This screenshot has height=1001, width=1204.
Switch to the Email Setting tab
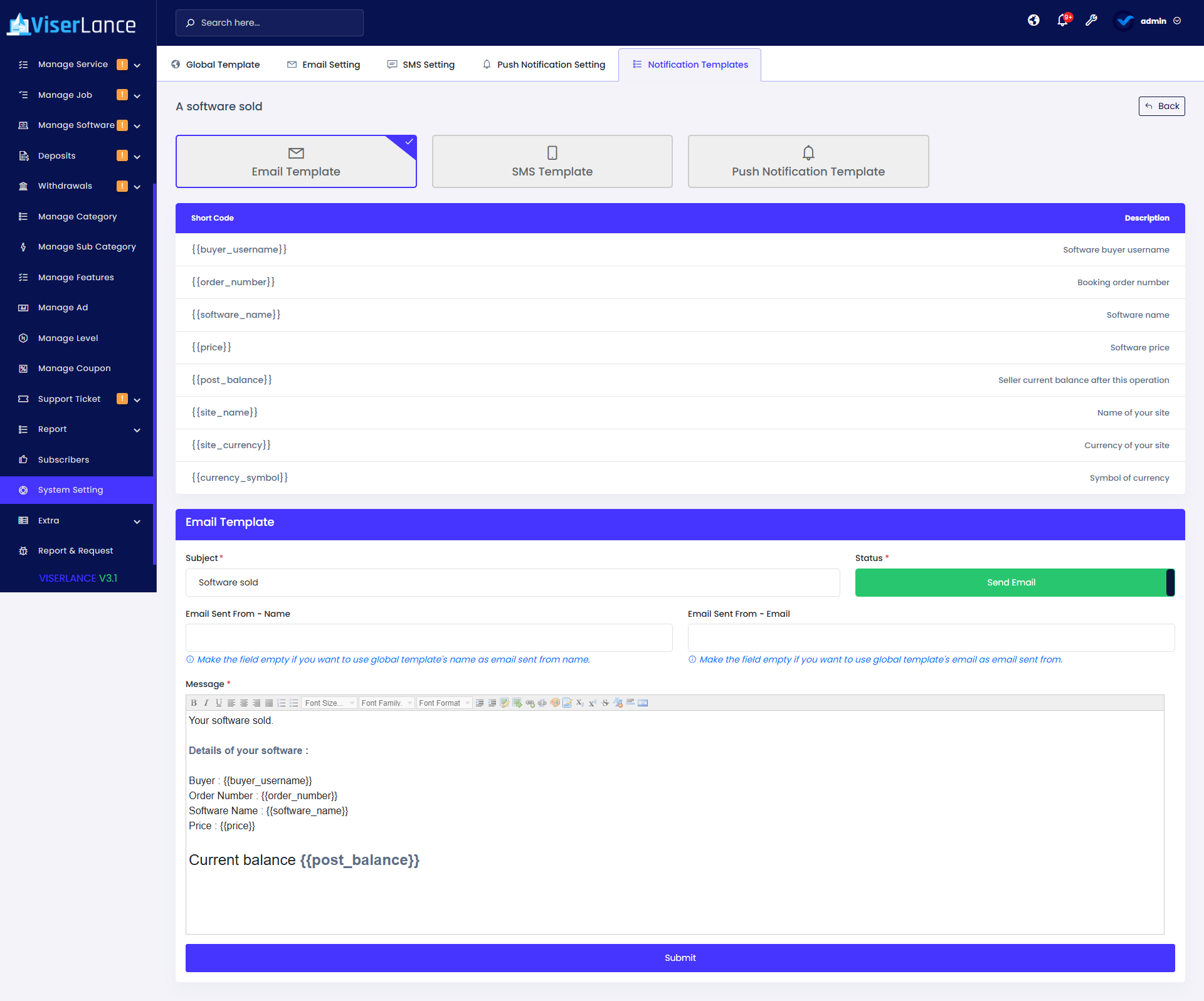tap(324, 65)
